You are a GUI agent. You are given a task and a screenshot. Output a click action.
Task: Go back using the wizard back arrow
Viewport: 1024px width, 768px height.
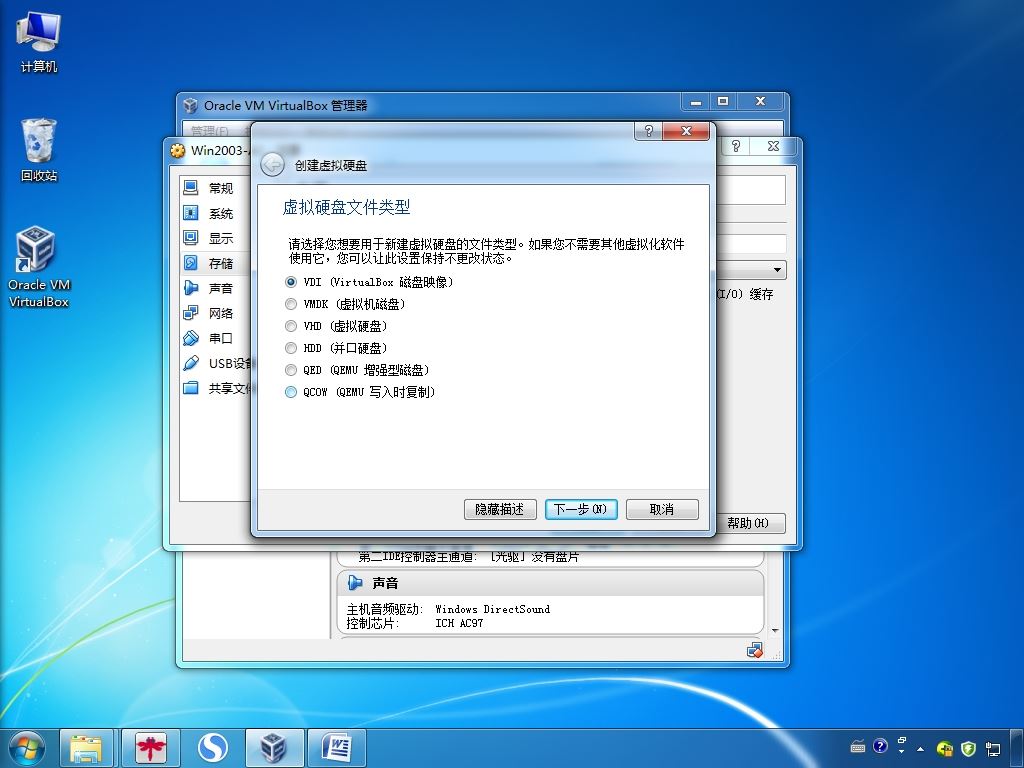tap(272, 165)
